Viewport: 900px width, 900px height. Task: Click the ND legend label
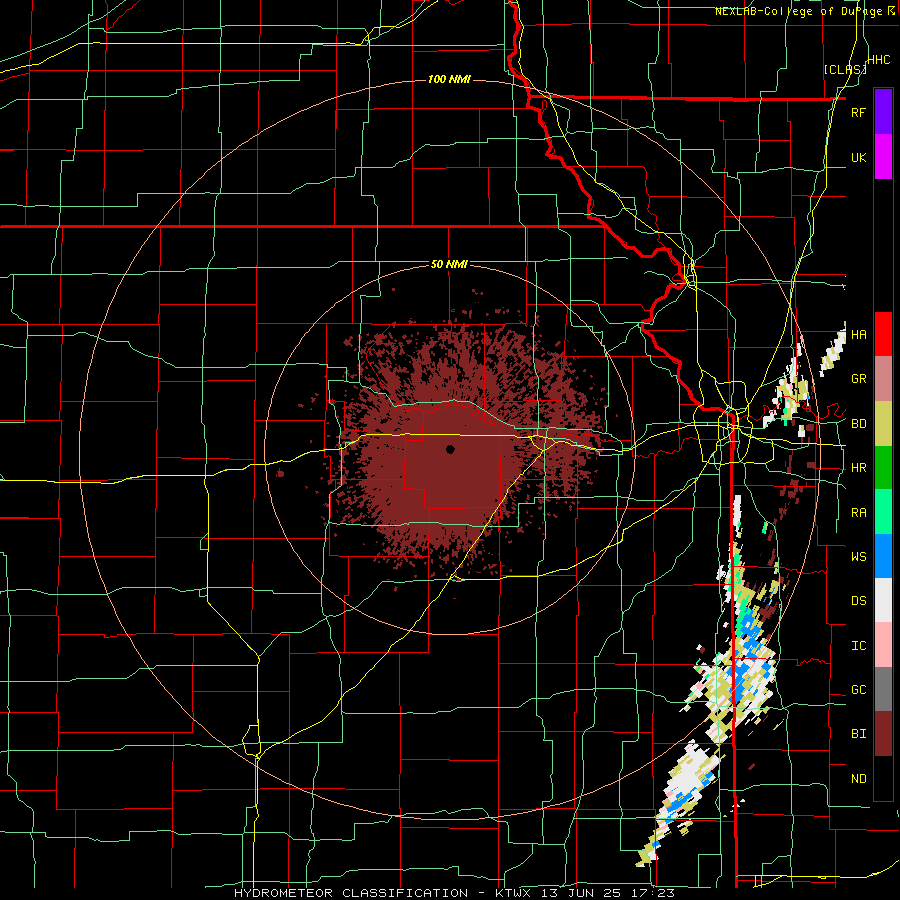pos(858,778)
